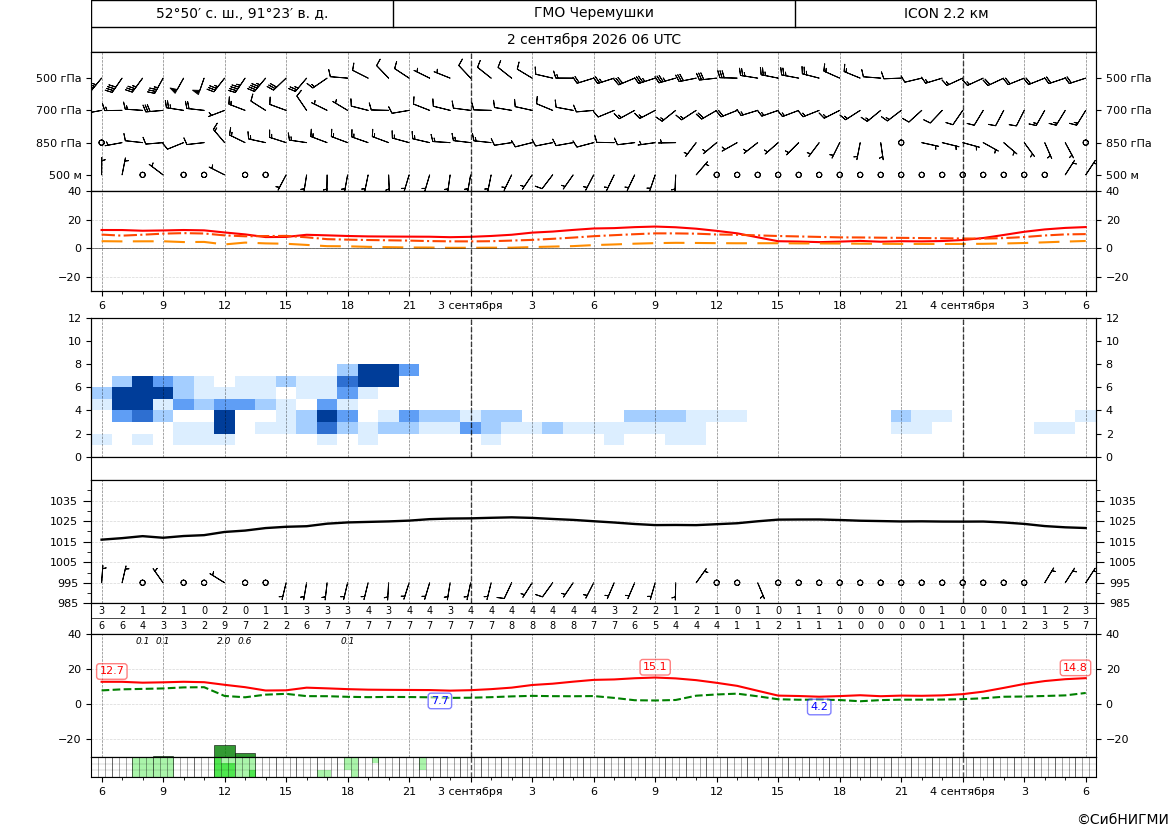This screenshot has width=1169, height=827.
Task: Click the ГМО Черемушки station title
Action: pos(594,13)
